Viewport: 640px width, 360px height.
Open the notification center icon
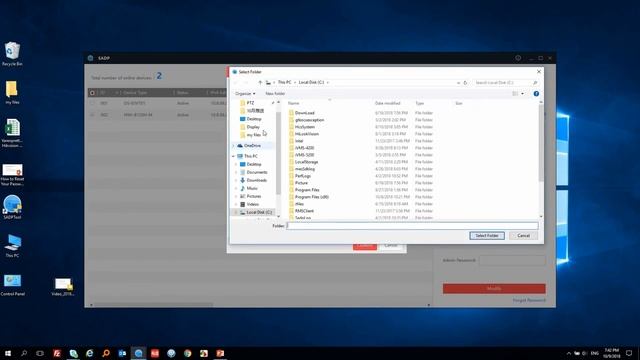(629, 353)
